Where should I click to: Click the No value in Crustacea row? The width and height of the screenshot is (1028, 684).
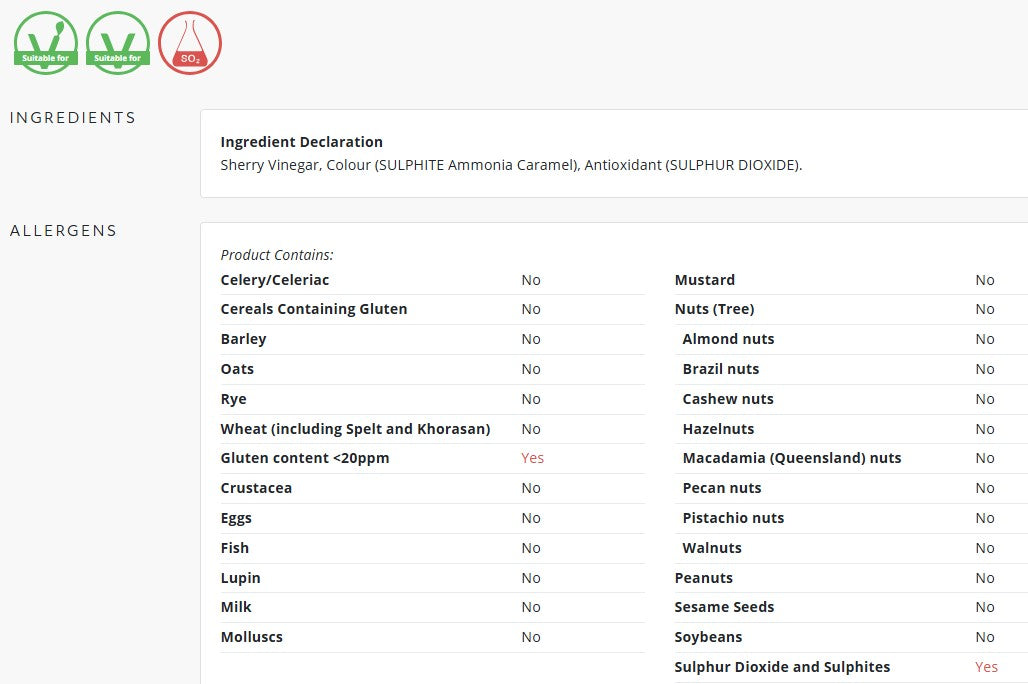(x=531, y=488)
